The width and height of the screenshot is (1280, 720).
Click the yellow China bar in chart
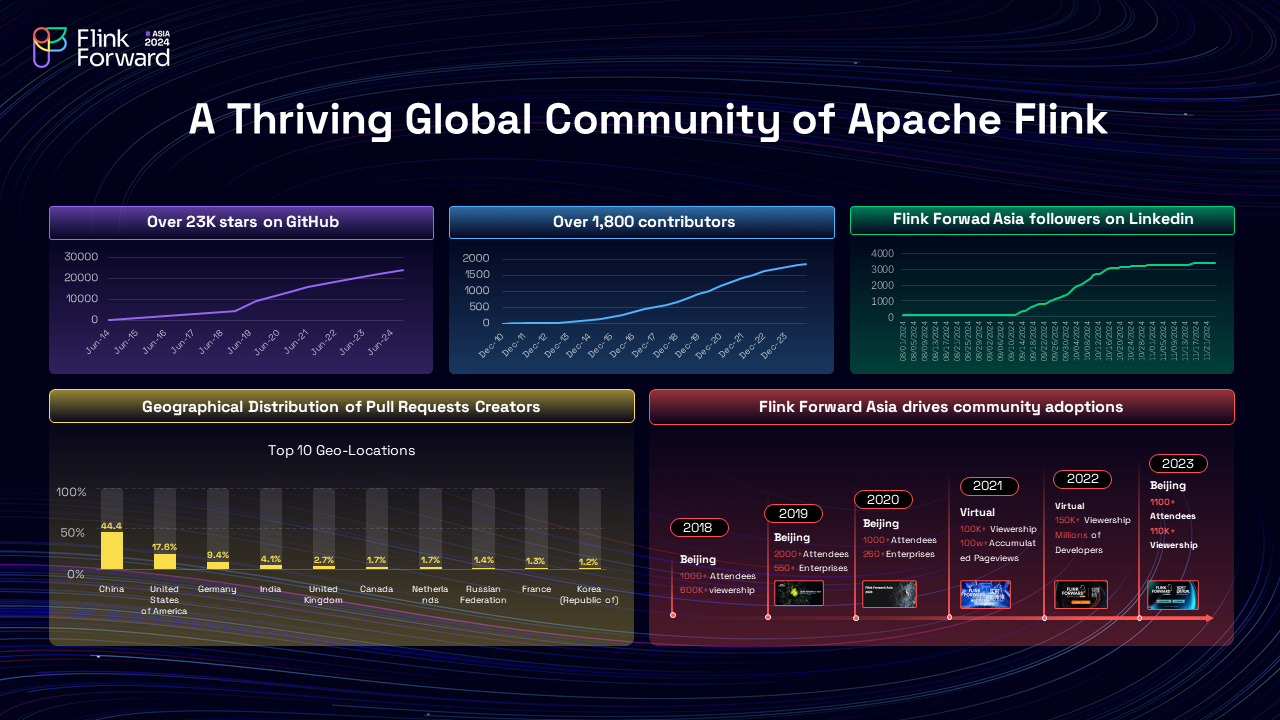[x=112, y=550]
